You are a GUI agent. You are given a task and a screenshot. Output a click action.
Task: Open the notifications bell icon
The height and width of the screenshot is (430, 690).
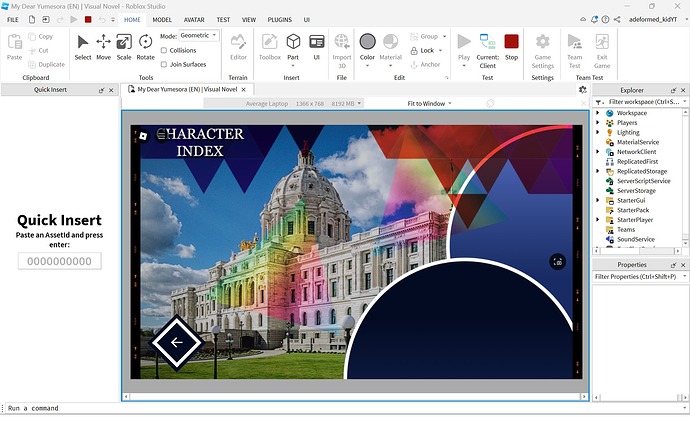click(x=595, y=19)
